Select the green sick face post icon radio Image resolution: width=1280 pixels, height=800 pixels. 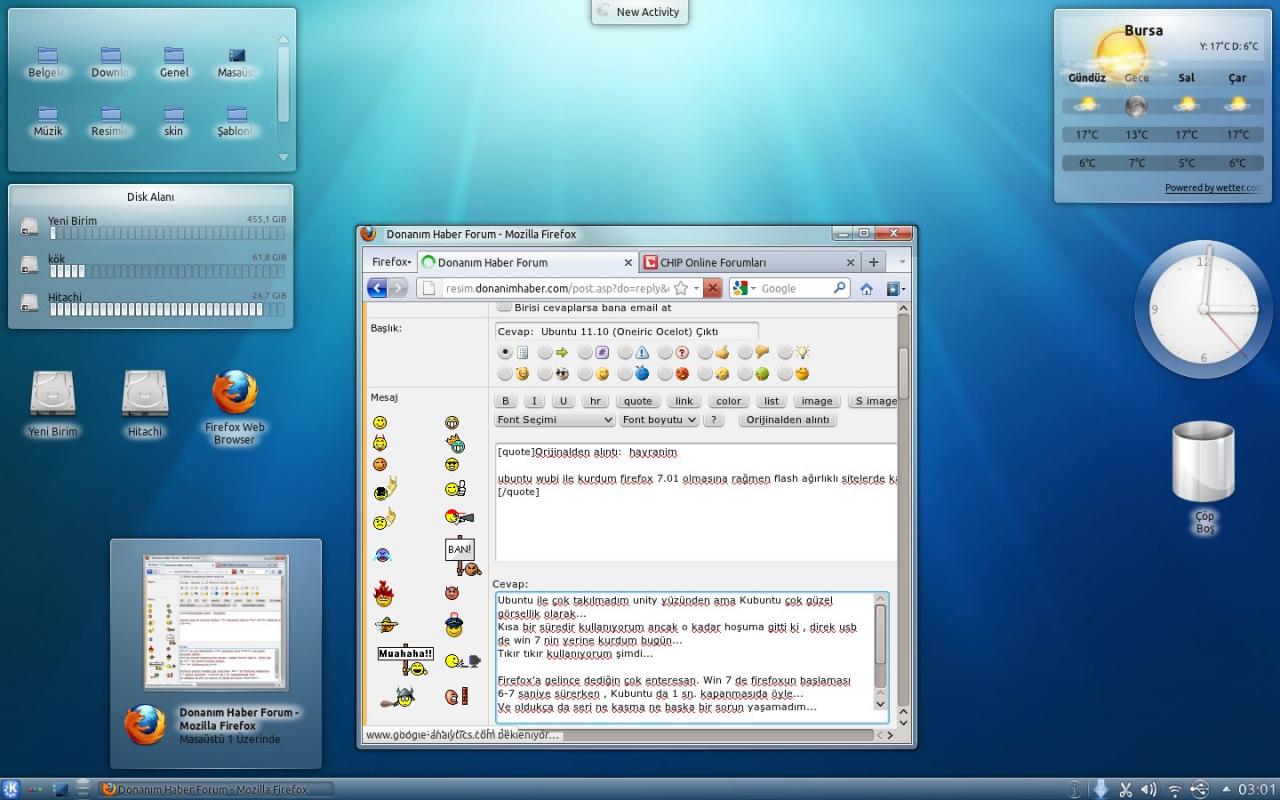[x=745, y=374]
